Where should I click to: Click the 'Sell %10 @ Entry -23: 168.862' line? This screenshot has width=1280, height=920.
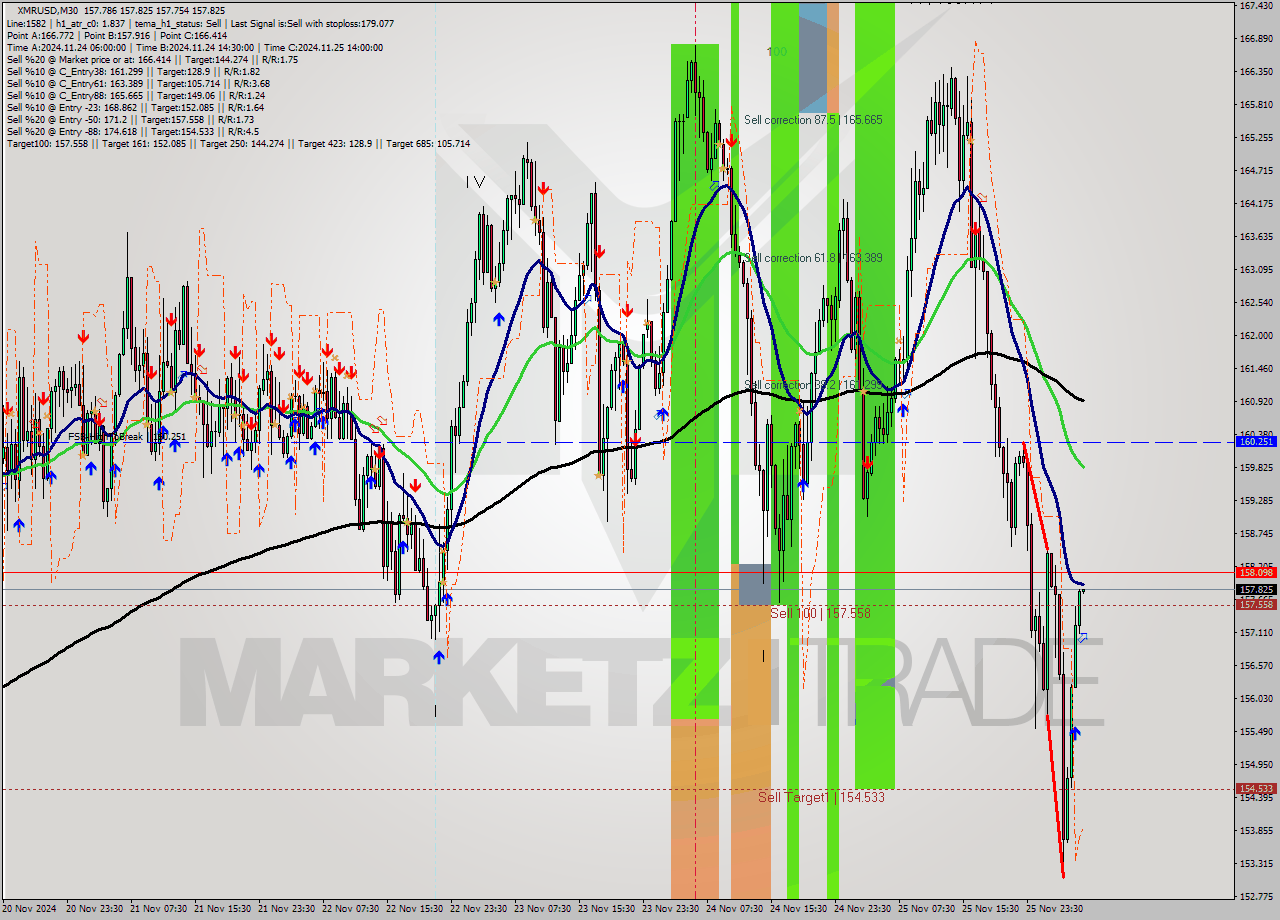[x=135, y=107]
